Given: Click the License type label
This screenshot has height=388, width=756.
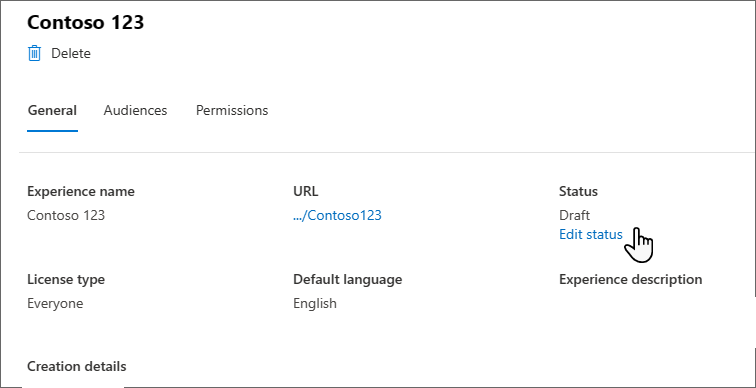Looking at the screenshot, I should point(66,279).
